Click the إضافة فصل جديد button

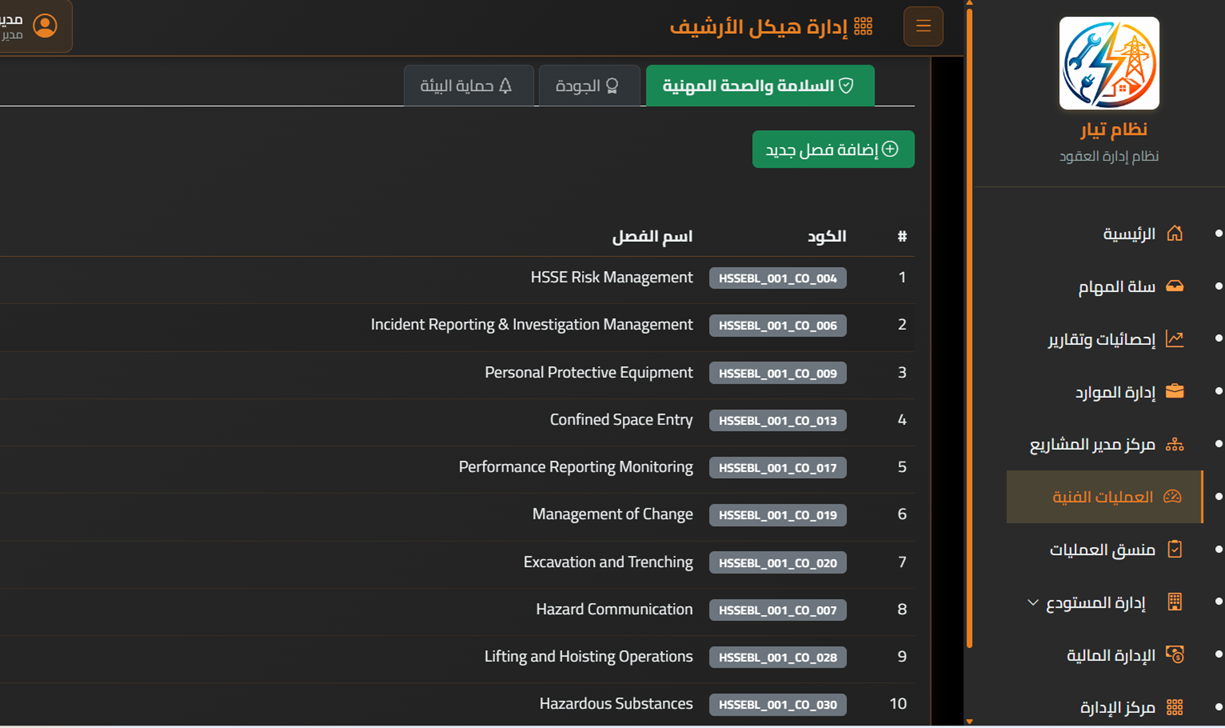[833, 149]
